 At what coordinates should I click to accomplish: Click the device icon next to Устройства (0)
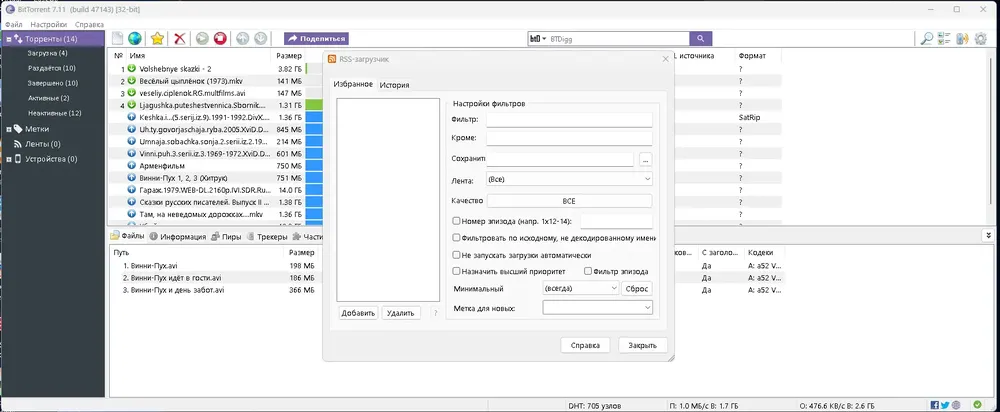pos(18,159)
